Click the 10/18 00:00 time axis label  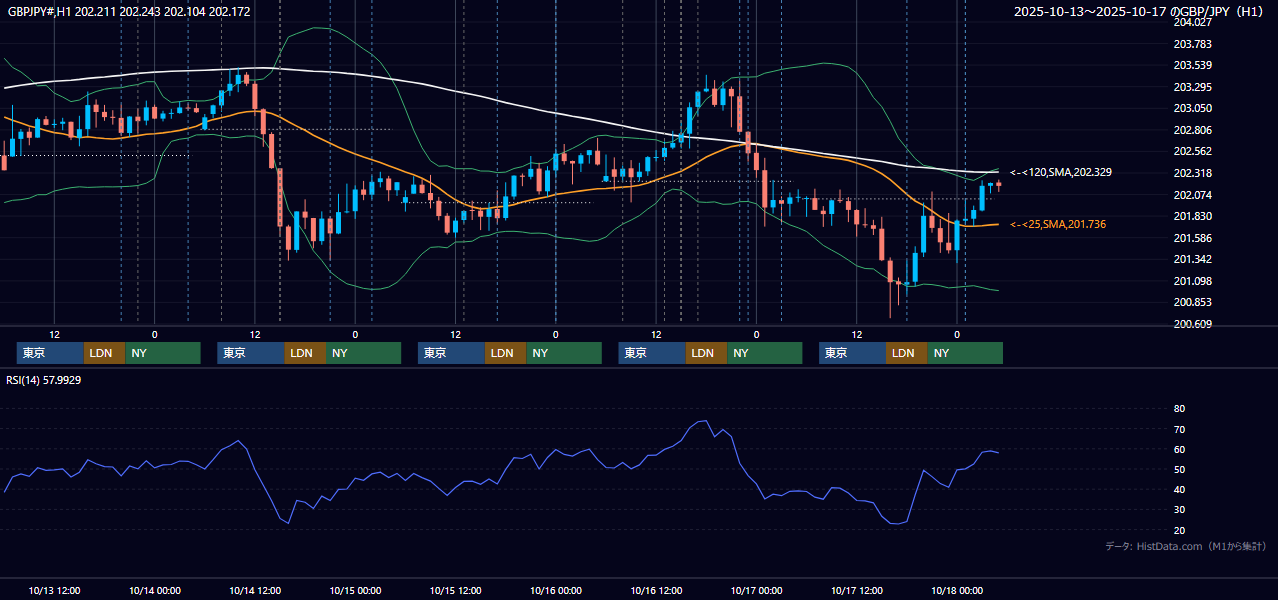tap(957, 590)
